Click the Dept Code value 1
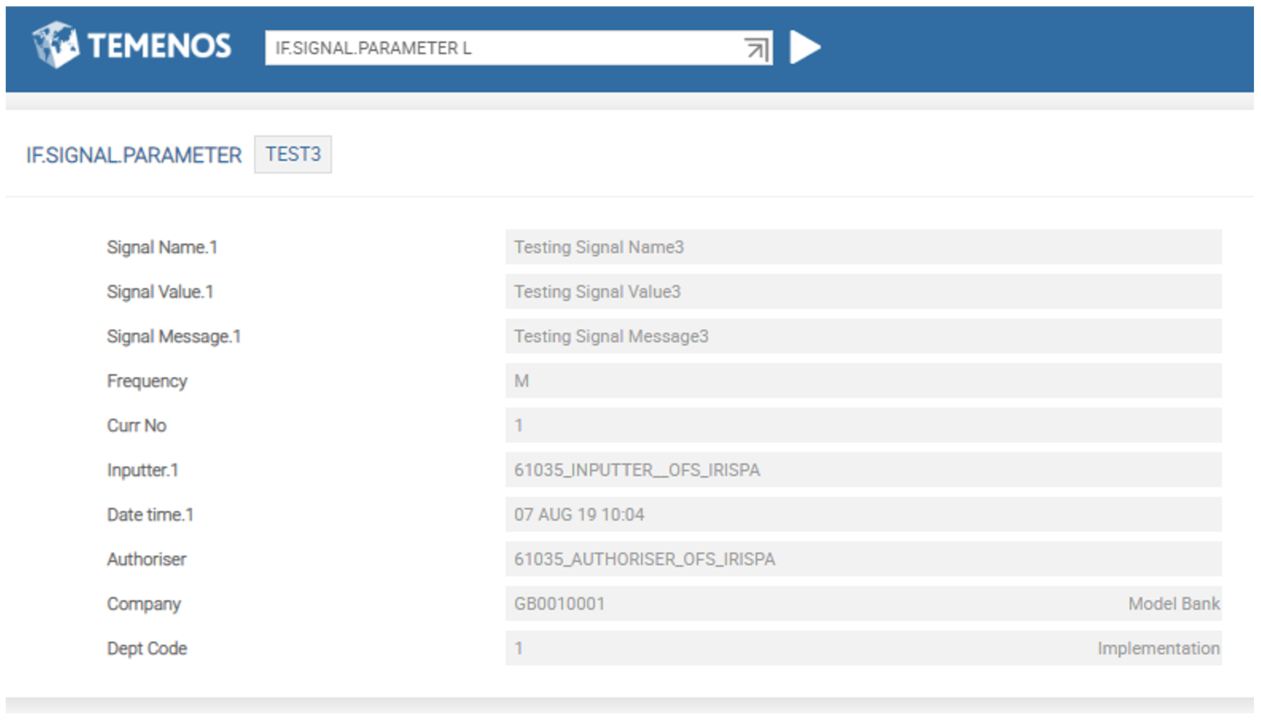This screenshot has width=1261, height=720. 519,648
